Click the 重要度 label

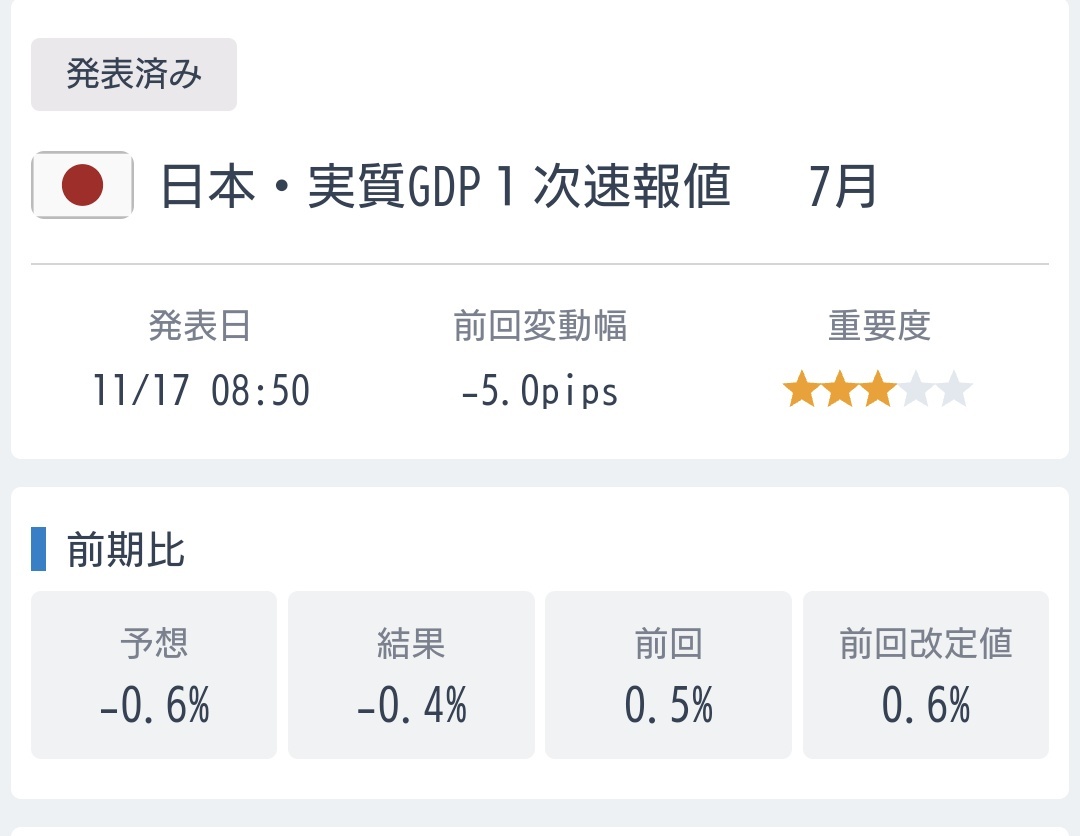[x=879, y=326]
